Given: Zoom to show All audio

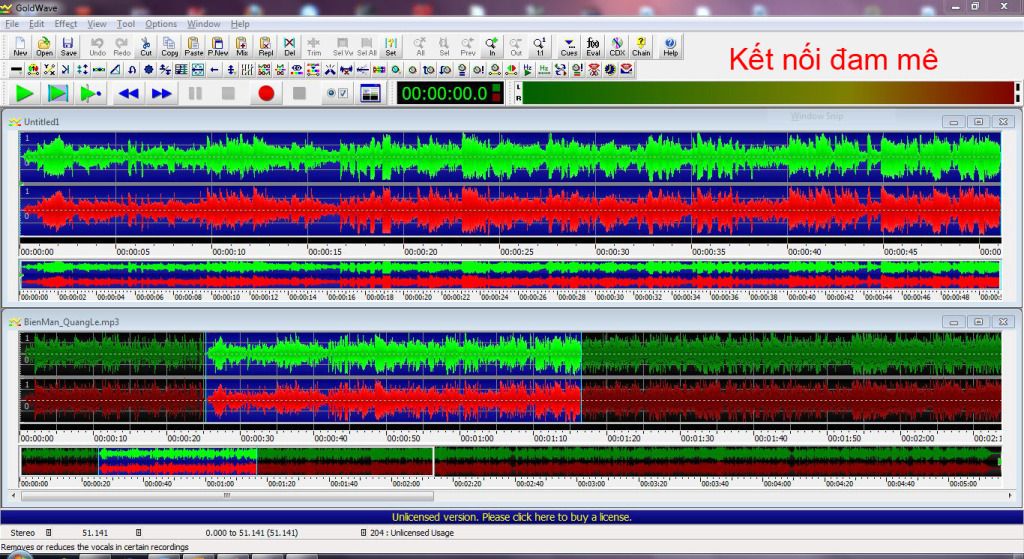Looking at the screenshot, I should coord(420,46).
